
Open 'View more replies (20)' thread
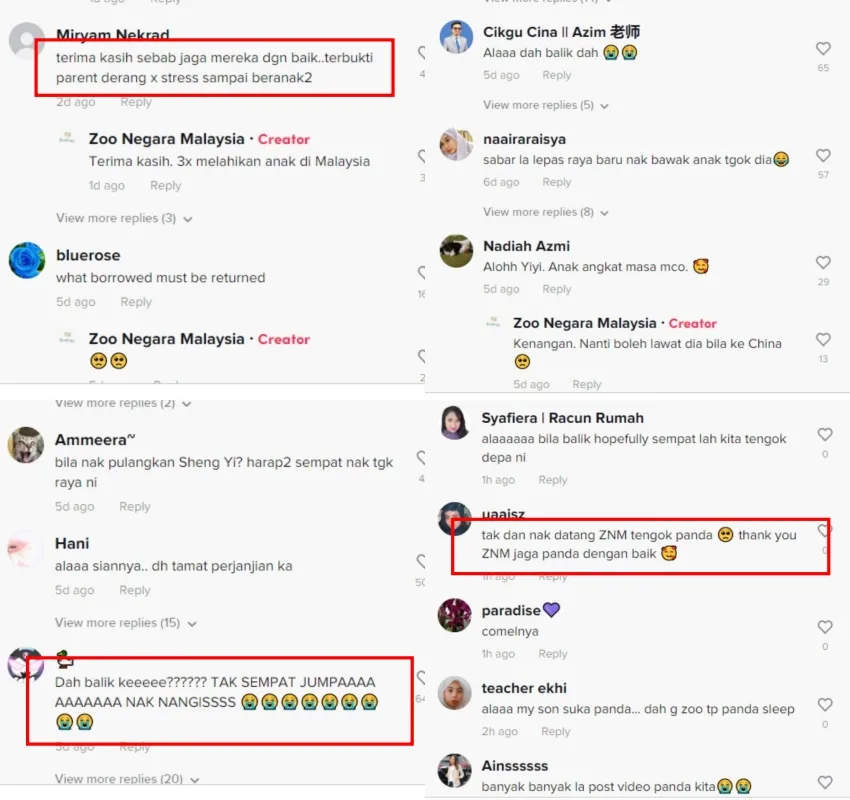tap(127, 779)
